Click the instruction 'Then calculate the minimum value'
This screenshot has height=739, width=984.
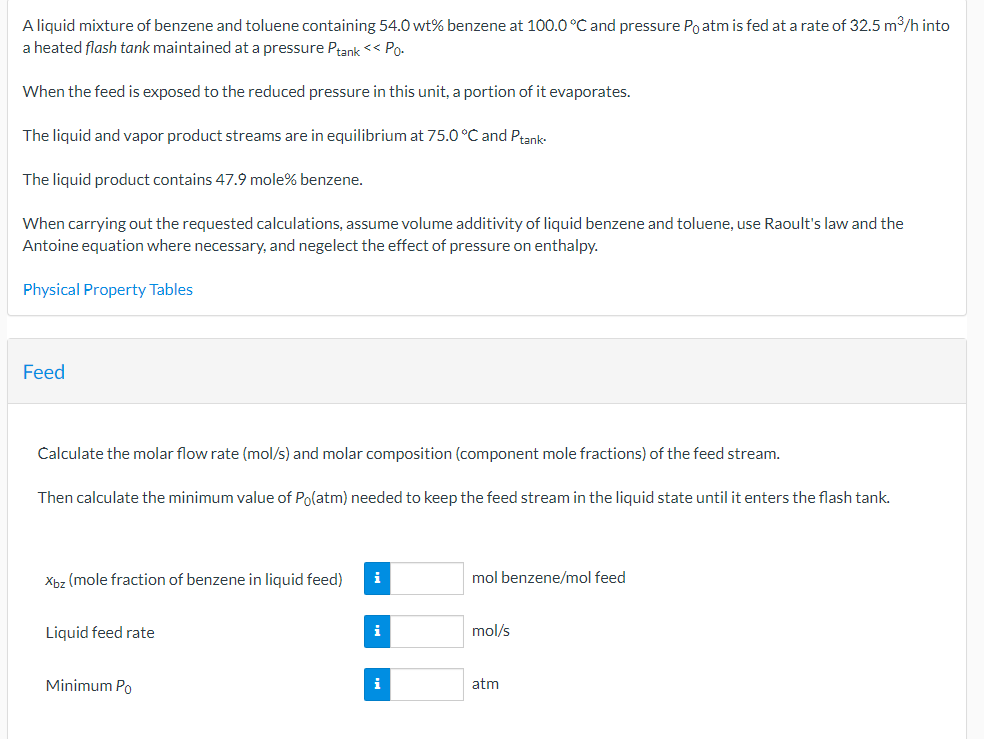463,497
